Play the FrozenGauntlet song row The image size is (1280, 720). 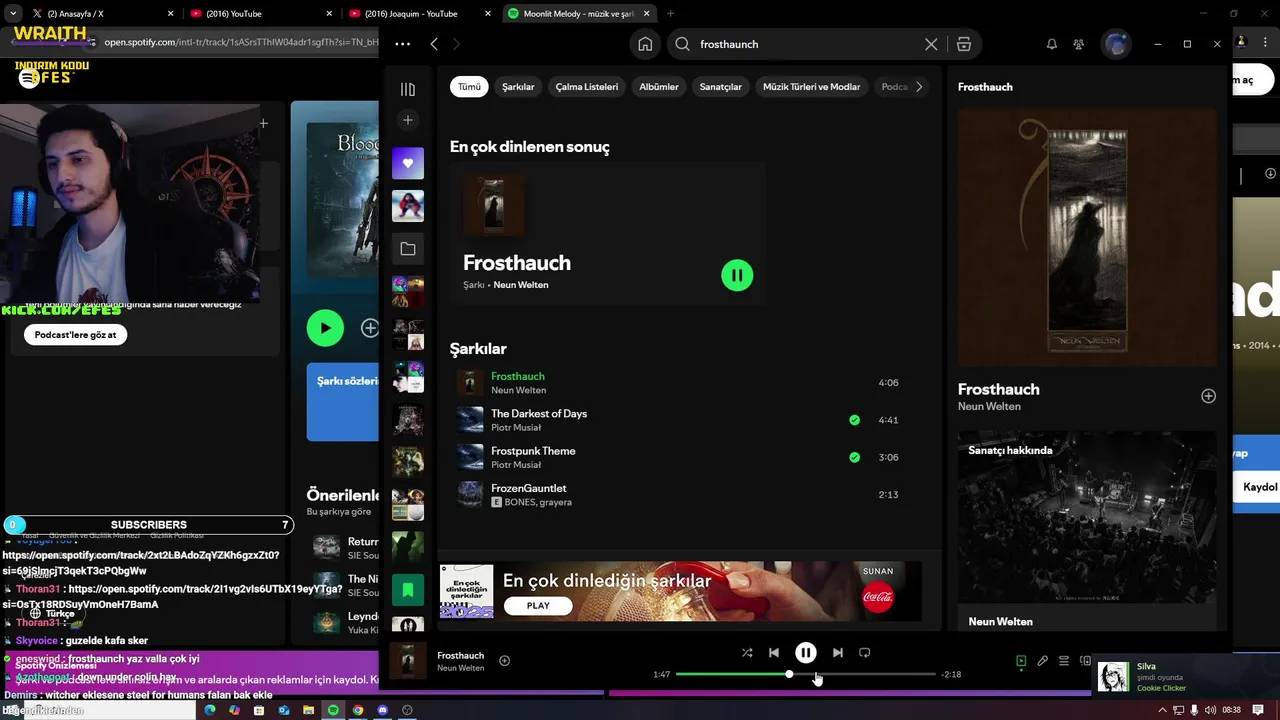681,495
